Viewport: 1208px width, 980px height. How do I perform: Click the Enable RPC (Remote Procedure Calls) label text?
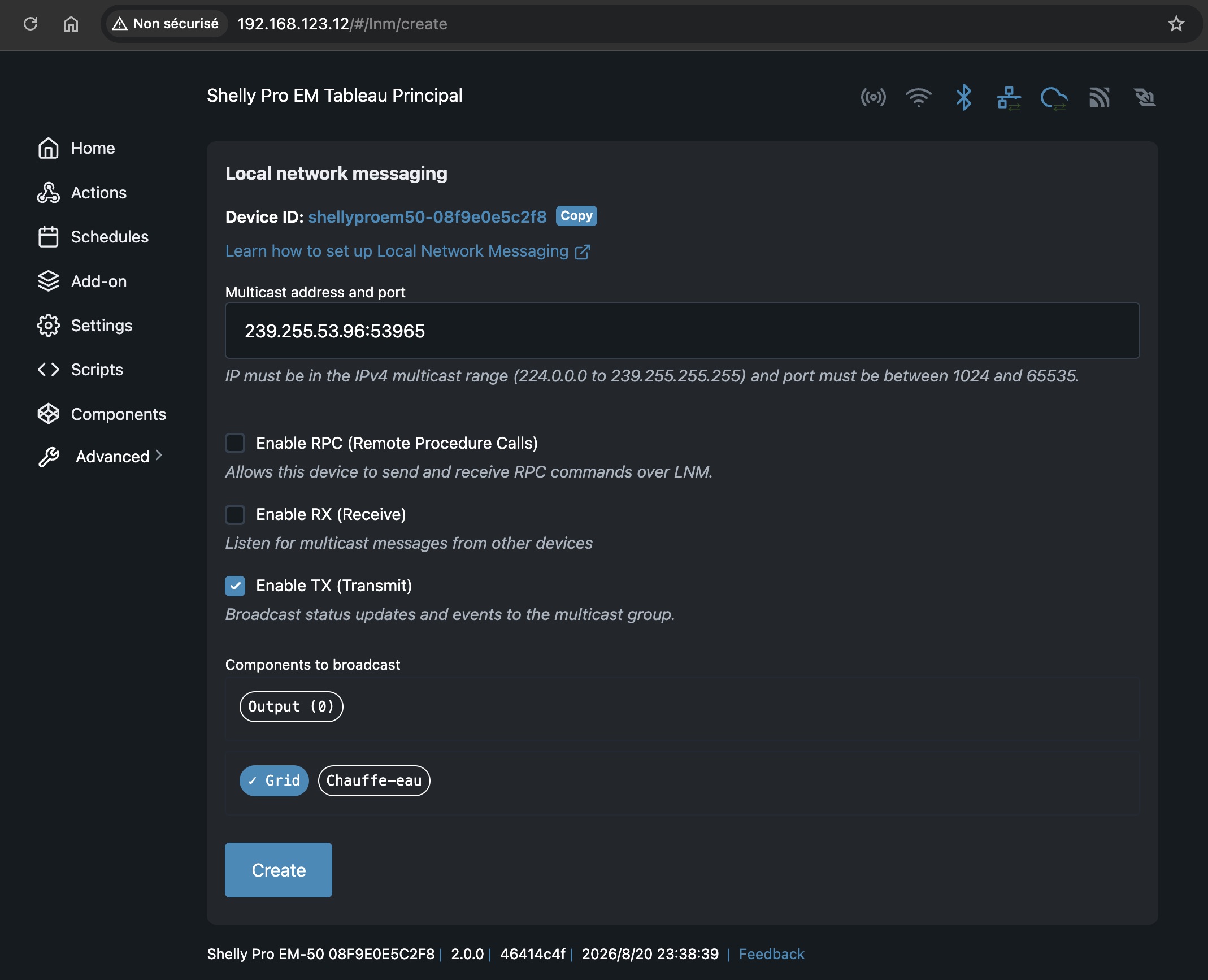pyautogui.click(x=397, y=443)
